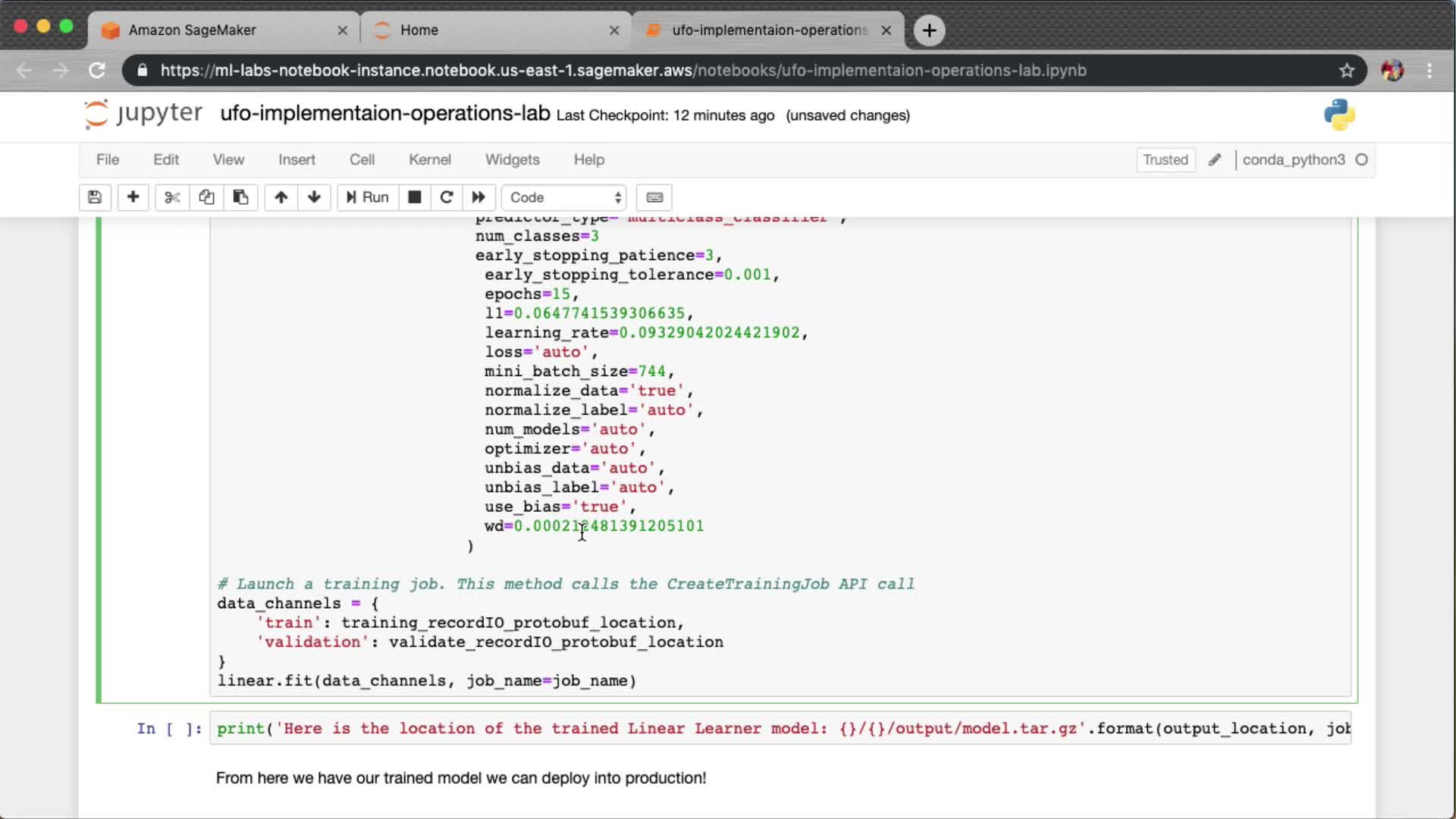
Task: Open the Kernel menu
Action: (x=429, y=160)
